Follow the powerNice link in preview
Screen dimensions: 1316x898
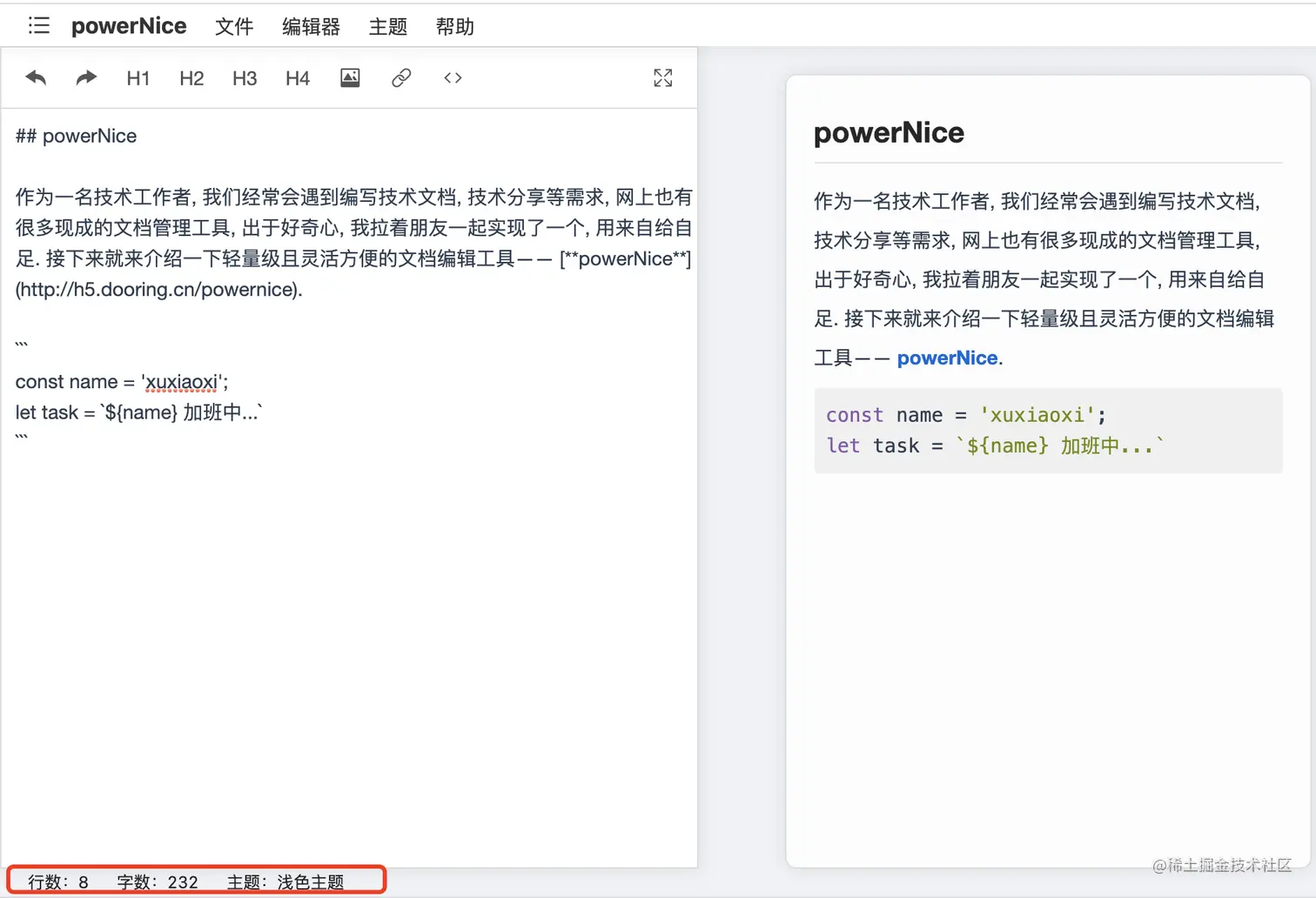(x=947, y=358)
